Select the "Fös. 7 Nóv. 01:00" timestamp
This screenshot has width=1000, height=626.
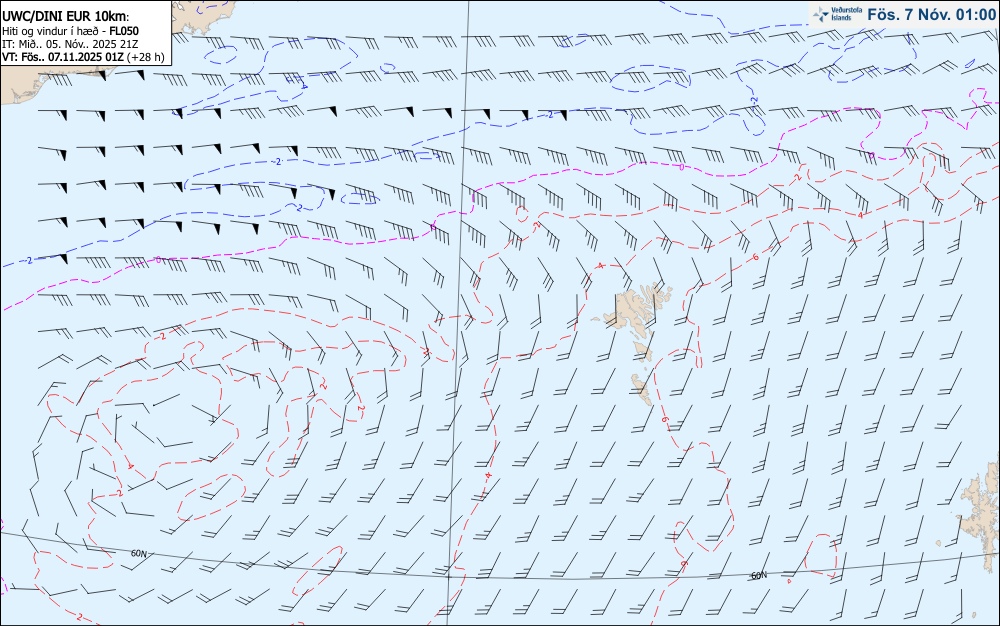pyautogui.click(x=932, y=14)
